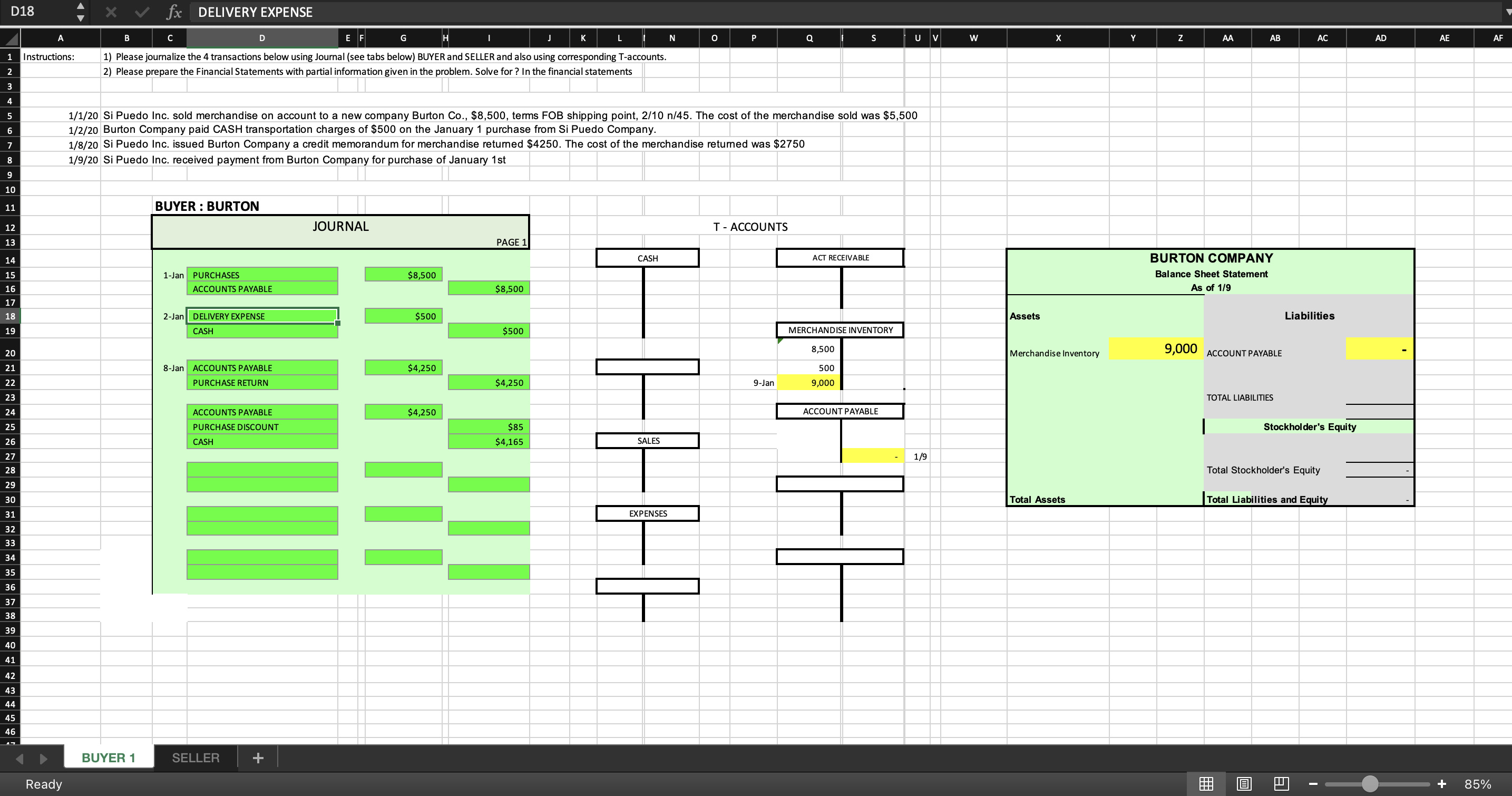Click name box down stepper arrow

(81, 17)
